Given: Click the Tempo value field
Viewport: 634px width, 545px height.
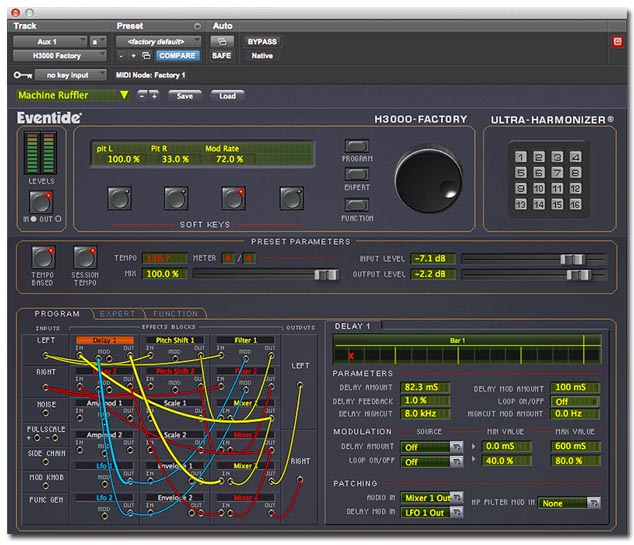Looking at the screenshot, I should click(164, 258).
